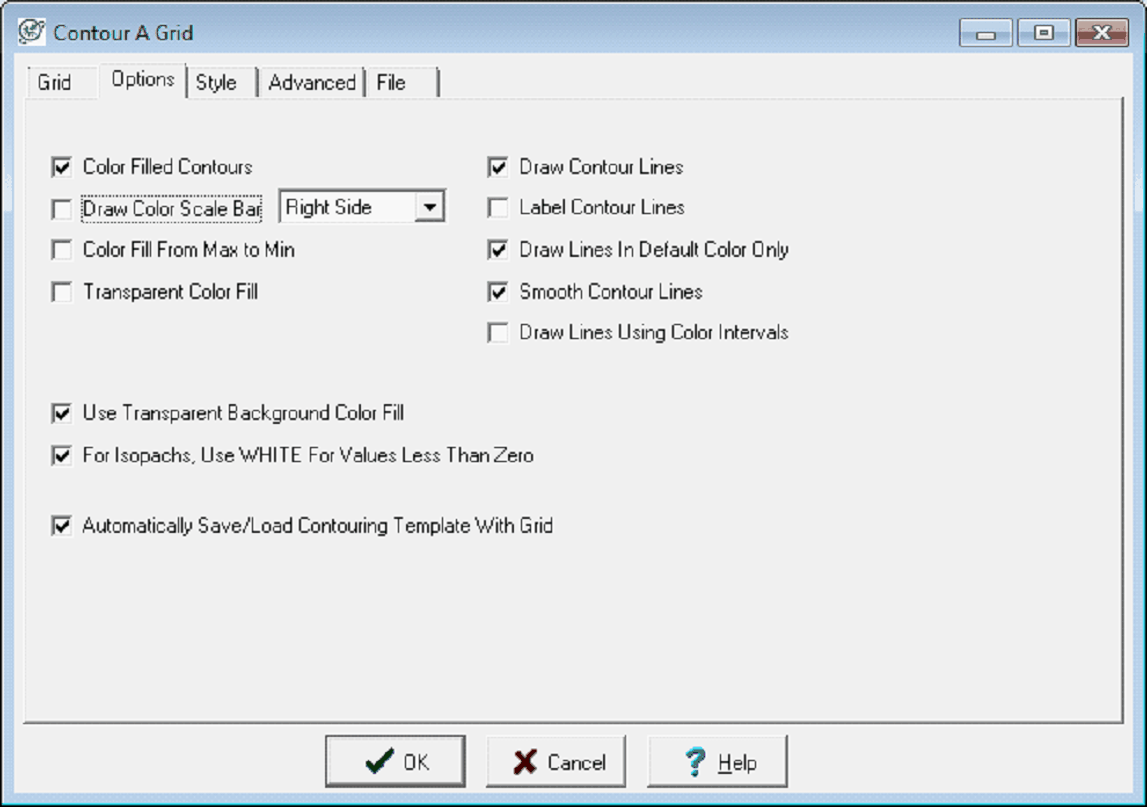Select the File tab

(x=391, y=83)
